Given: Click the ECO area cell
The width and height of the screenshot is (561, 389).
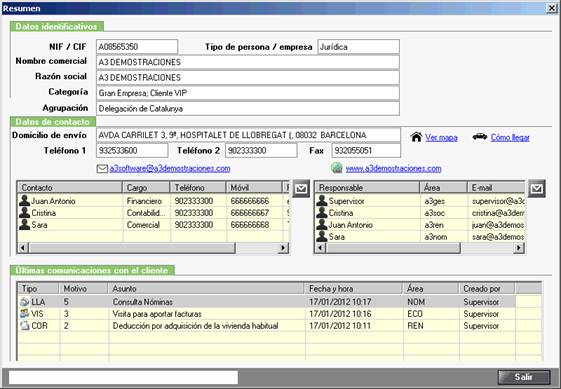Looking at the screenshot, I should pos(415,314).
